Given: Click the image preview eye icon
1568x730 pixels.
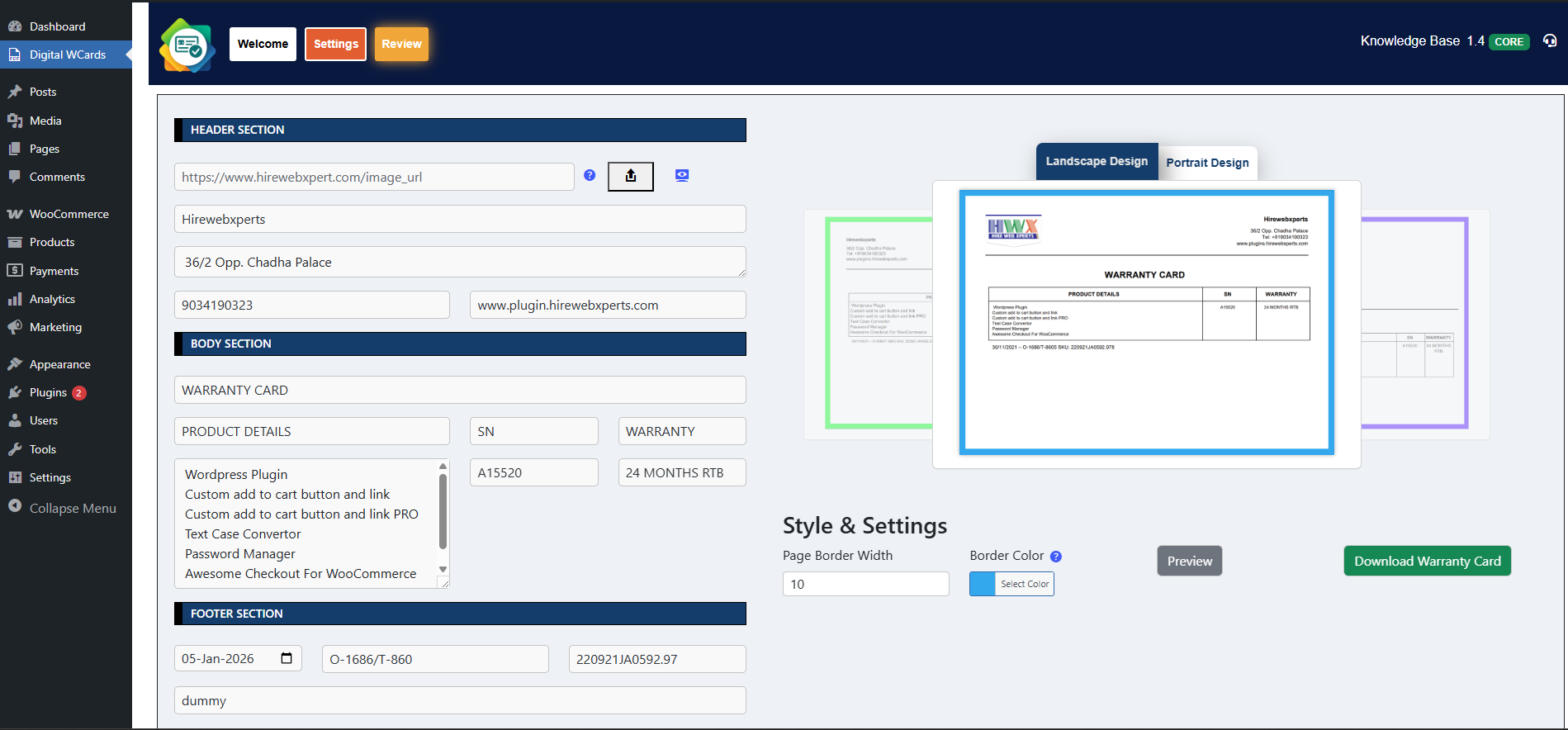Looking at the screenshot, I should pos(681,175).
